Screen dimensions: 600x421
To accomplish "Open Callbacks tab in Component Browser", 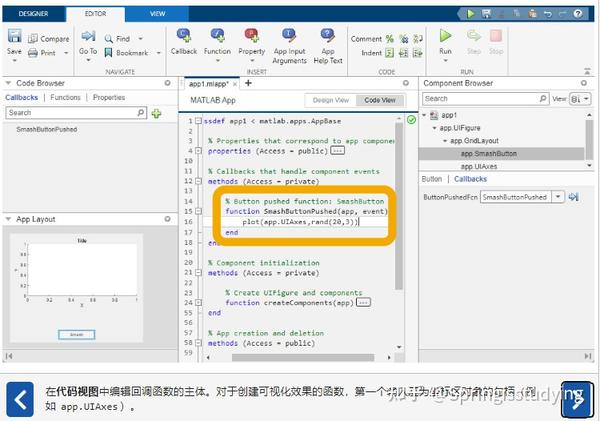I will pos(471,179).
